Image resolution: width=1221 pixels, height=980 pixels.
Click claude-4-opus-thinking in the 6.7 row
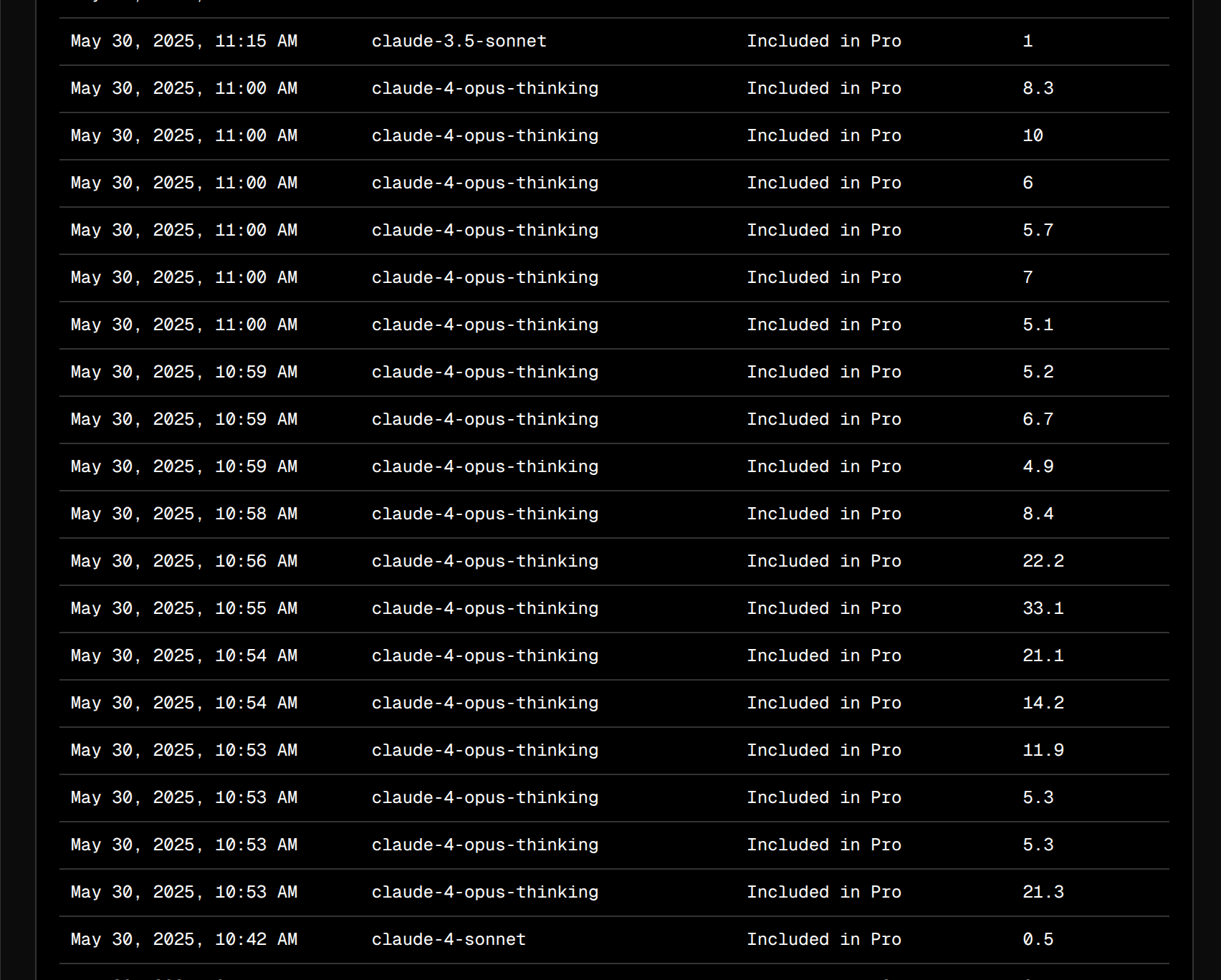click(x=484, y=420)
